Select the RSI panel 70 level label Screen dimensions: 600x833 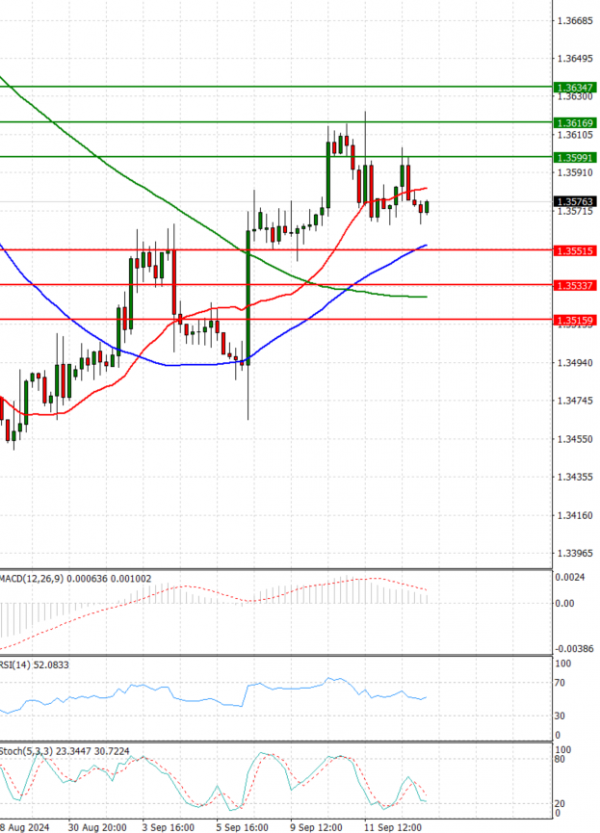[560, 683]
